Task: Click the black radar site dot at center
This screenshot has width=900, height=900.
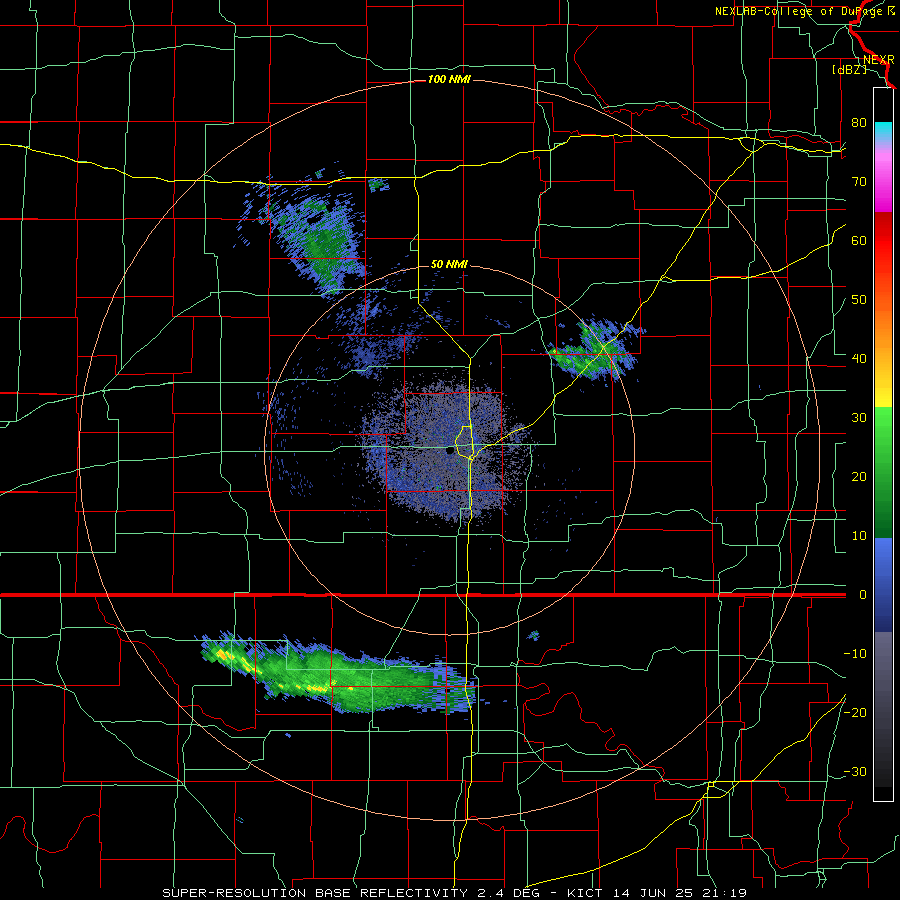Action: pos(450,451)
